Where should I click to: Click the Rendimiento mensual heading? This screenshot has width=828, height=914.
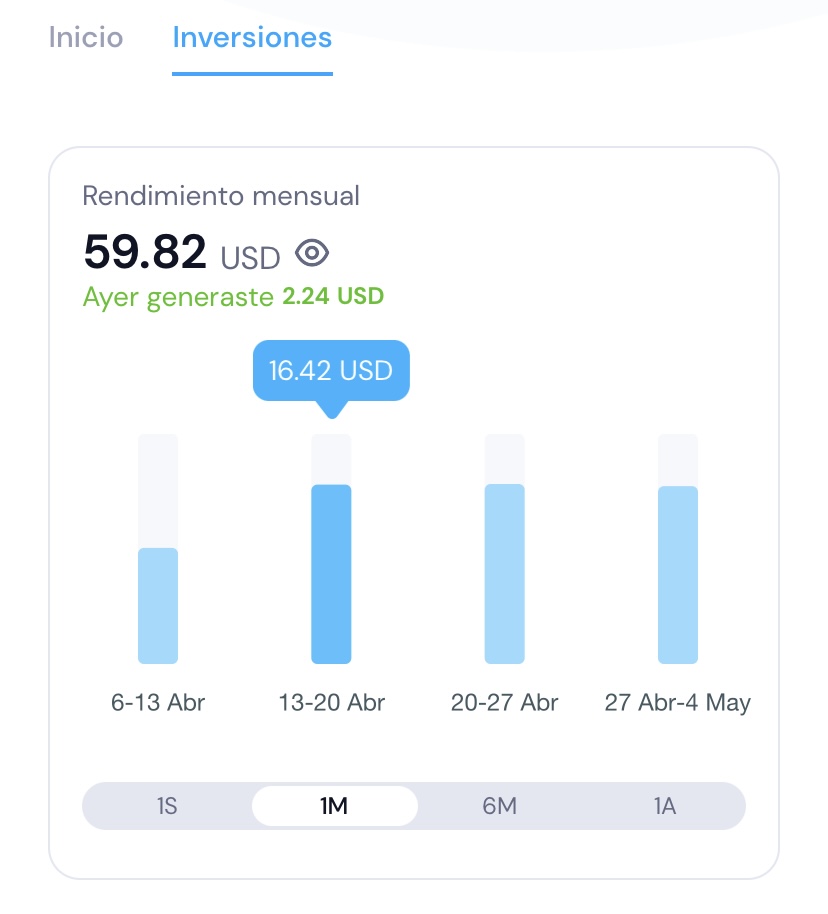click(x=221, y=196)
